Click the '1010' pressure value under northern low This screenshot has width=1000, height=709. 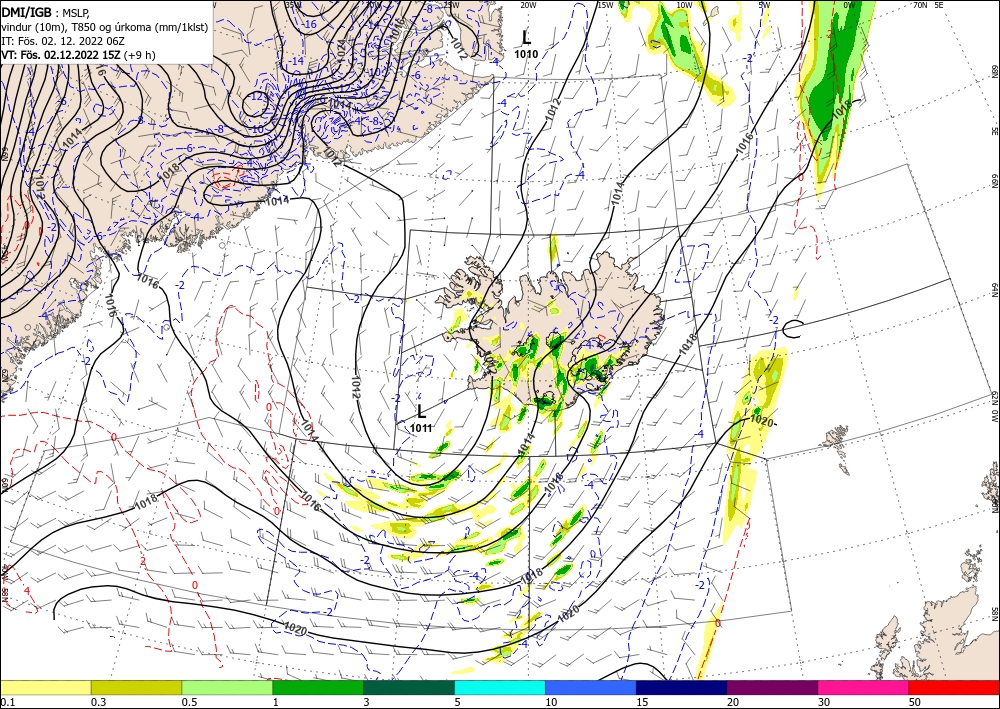click(526, 54)
